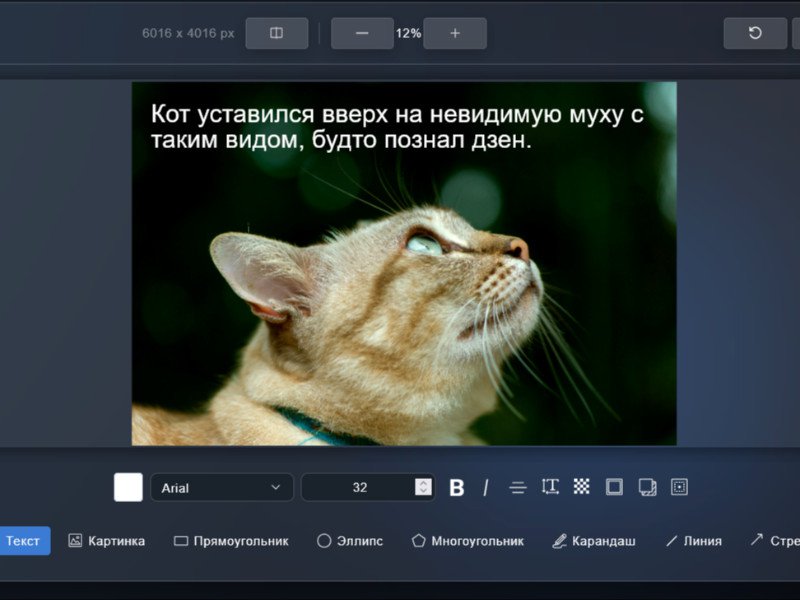Select the Текст tool tab

tap(23, 541)
